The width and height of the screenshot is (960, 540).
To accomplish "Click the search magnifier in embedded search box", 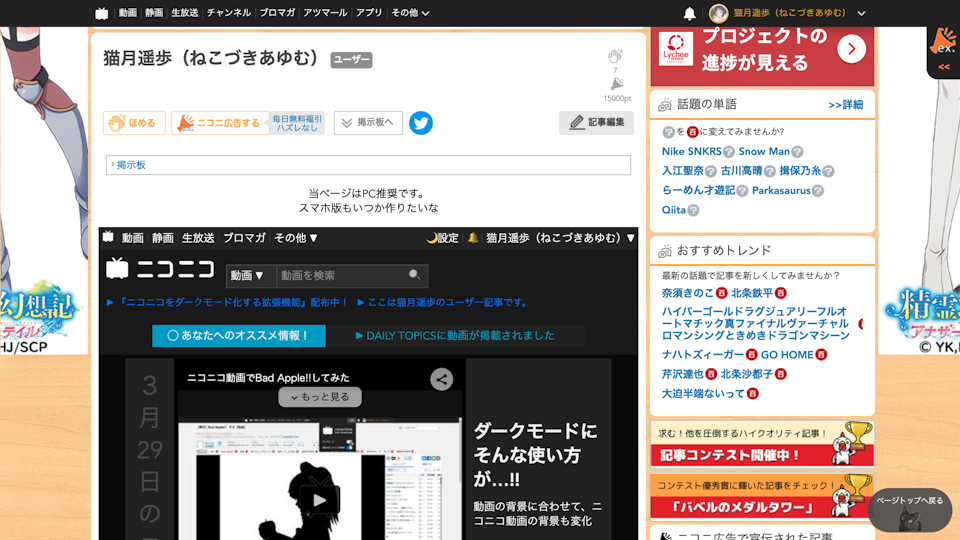I will click(414, 275).
